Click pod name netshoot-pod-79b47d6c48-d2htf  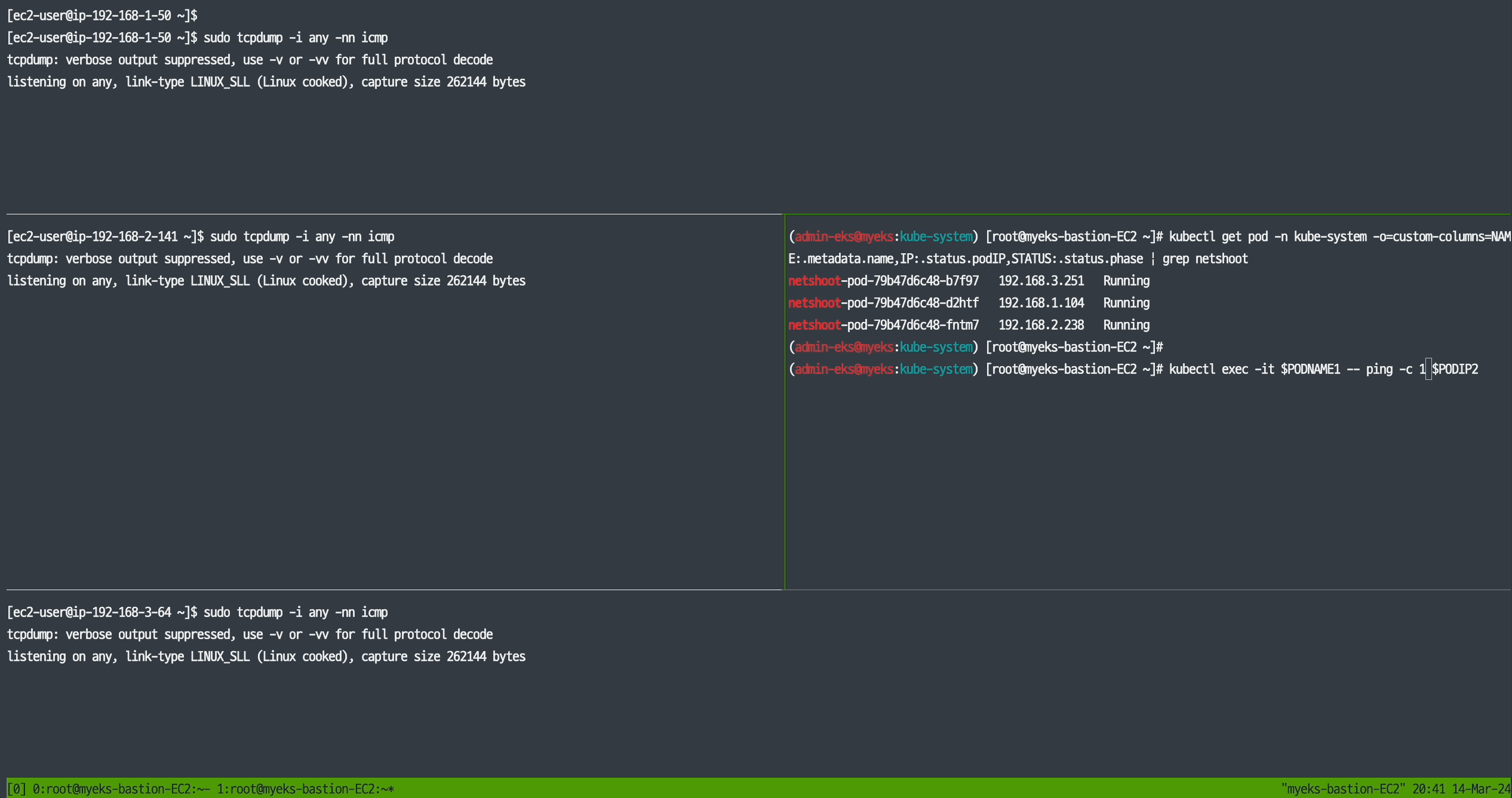coord(883,303)
